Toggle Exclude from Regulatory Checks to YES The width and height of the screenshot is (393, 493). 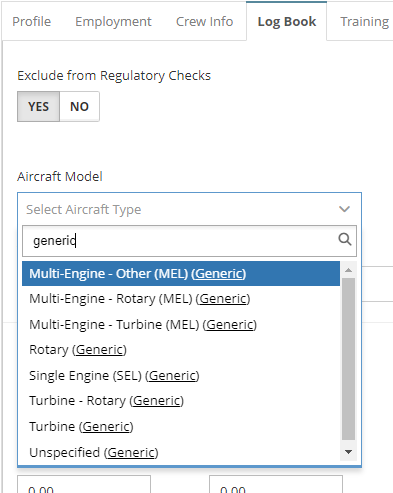click(x=39, y=107)
